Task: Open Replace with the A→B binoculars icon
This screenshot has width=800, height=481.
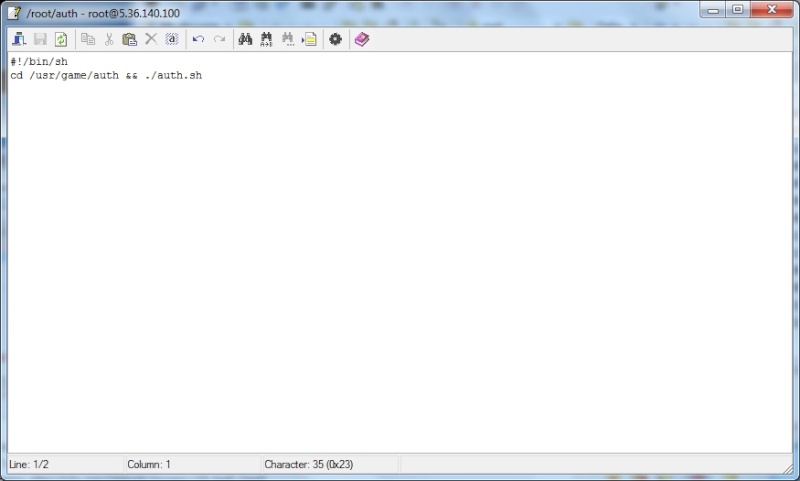Action: coord(266,39)
